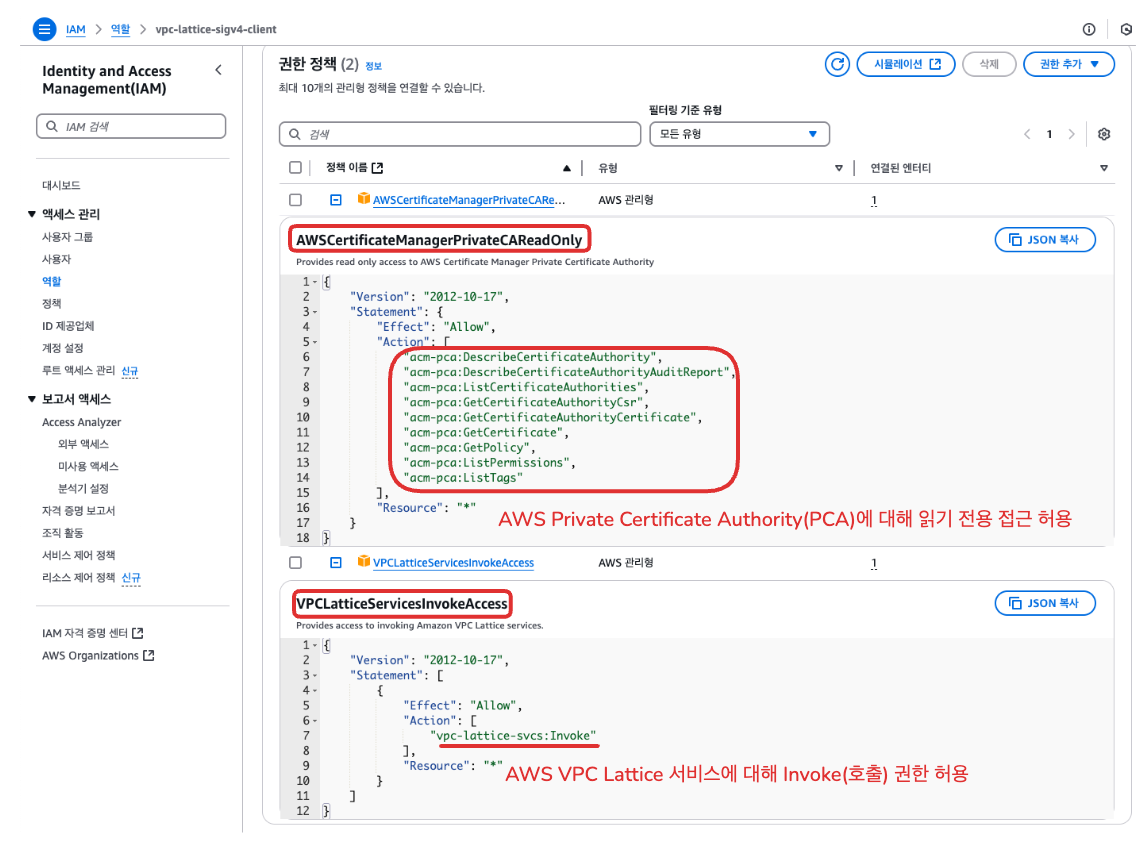The image size is (1143, 848).
Task: Collapse the AWSCertificateManagerPrivateCARe policy details
Action: tap(335, 200)
